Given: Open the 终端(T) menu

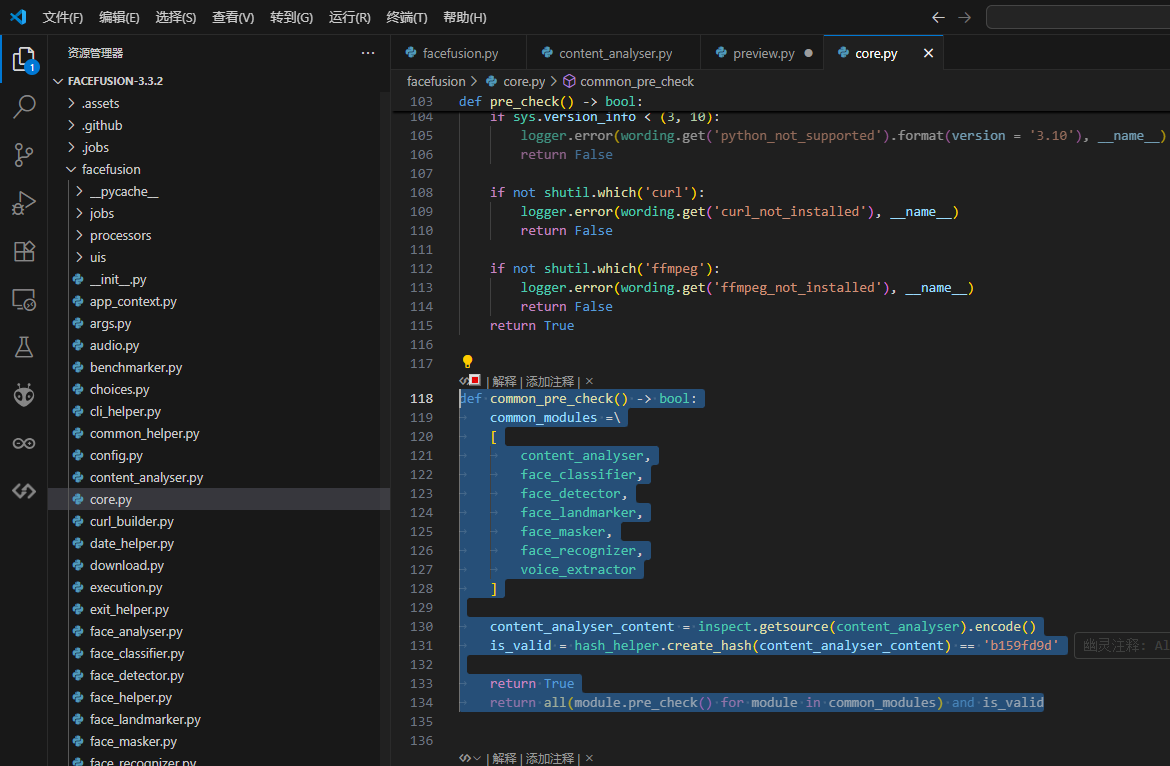Looking at the screenshot, I should point(406,18).
